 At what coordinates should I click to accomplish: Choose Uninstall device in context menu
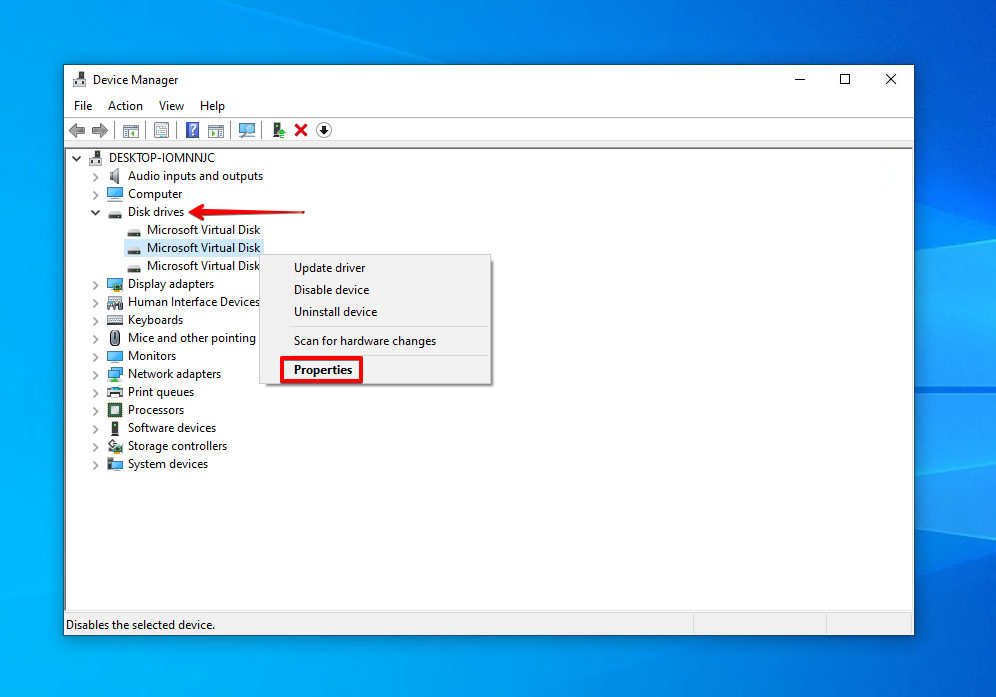[x=335, y=312]
